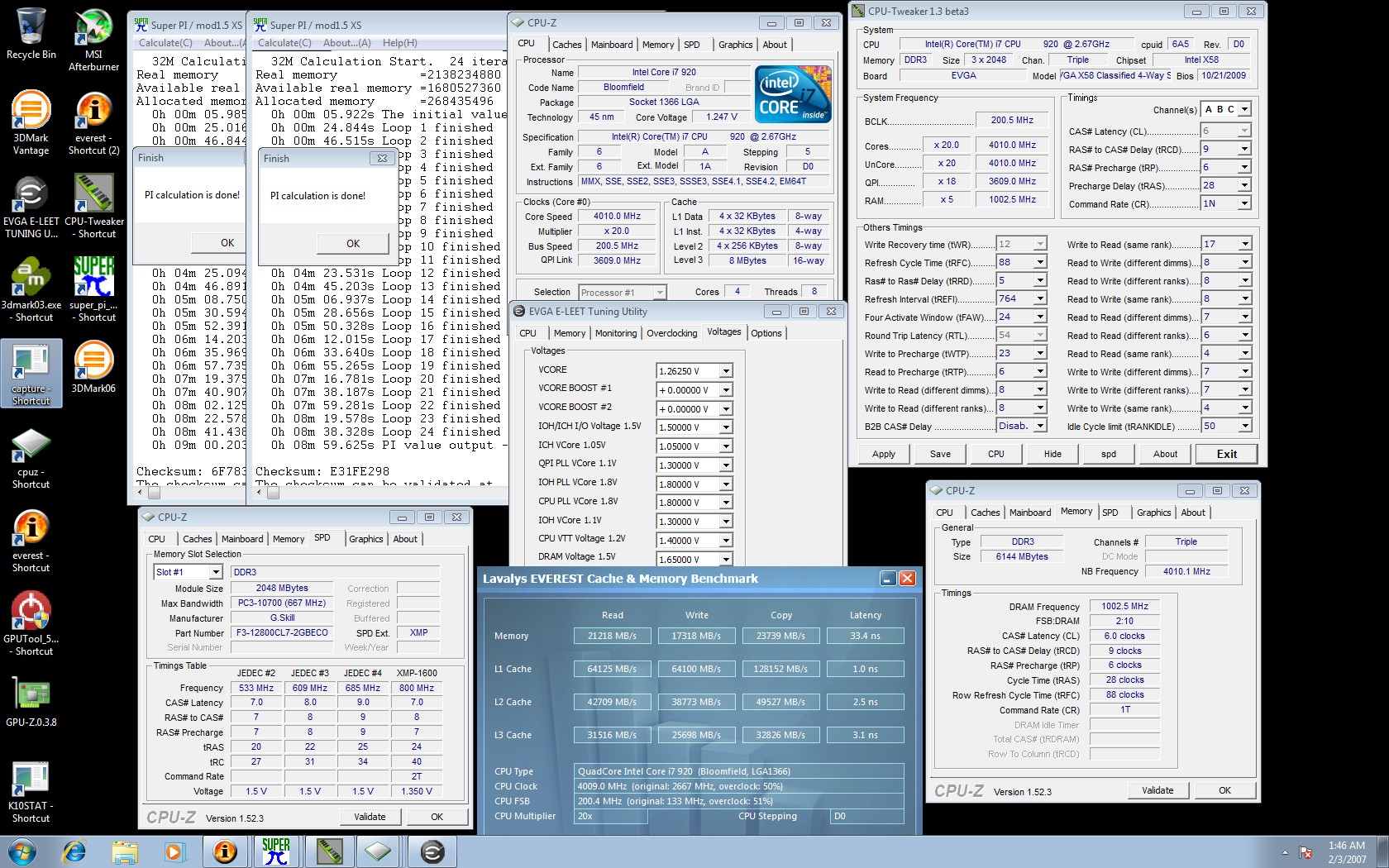Launch EVGA E-LEET Tuning Utility desktop icon

[x=31, y=207]
